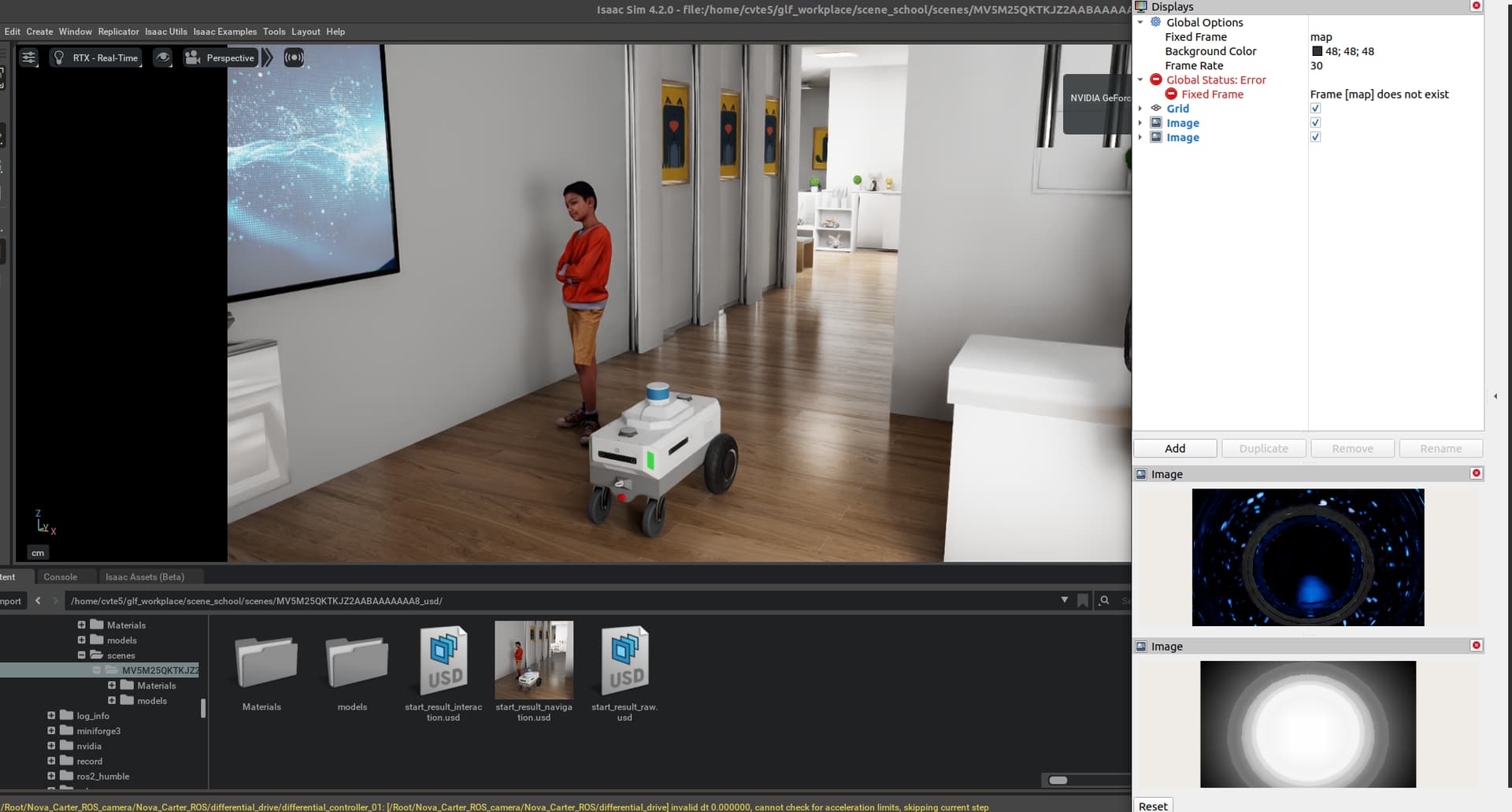Open the Layout menu
The image size is (1512, 812).
click(x=306, y=32)
